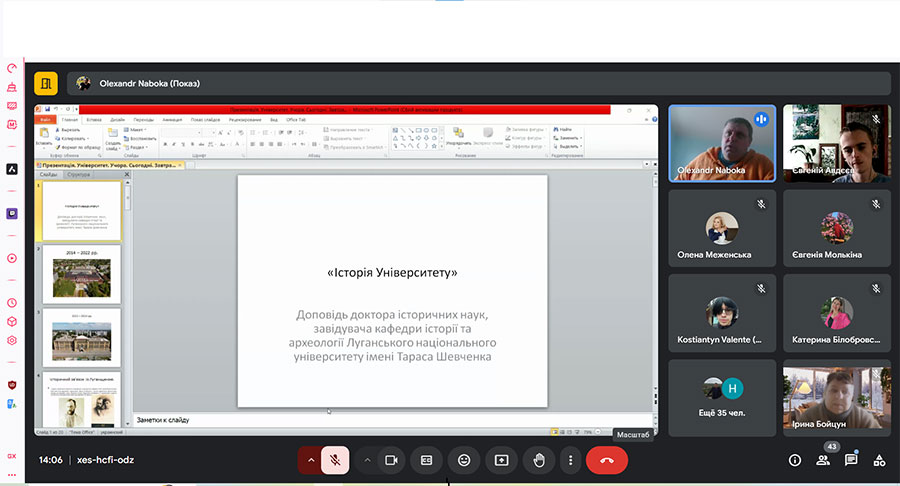Select the Структура tab in slides pane

[79, 174]
